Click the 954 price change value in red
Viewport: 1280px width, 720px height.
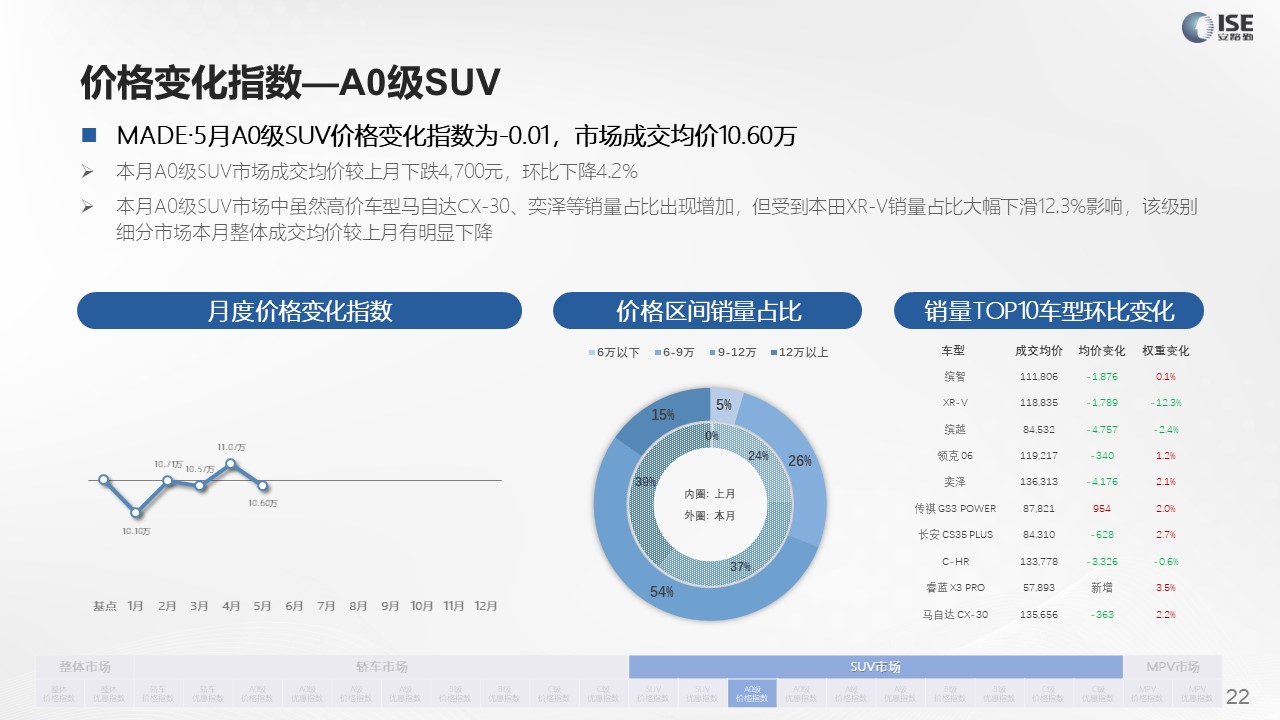(x=1102, y=508)
